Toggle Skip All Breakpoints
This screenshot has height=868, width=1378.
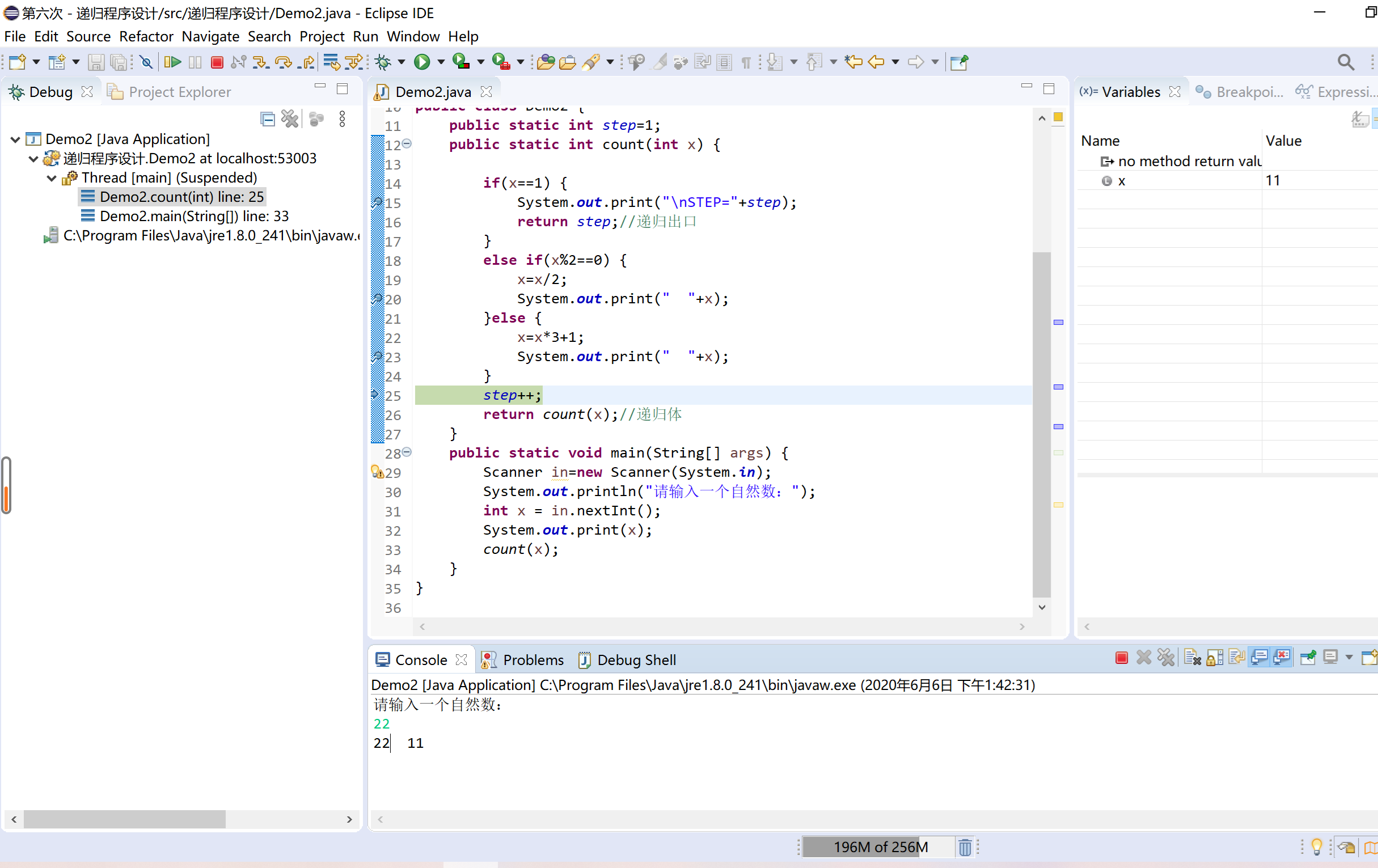click(146, 62)
